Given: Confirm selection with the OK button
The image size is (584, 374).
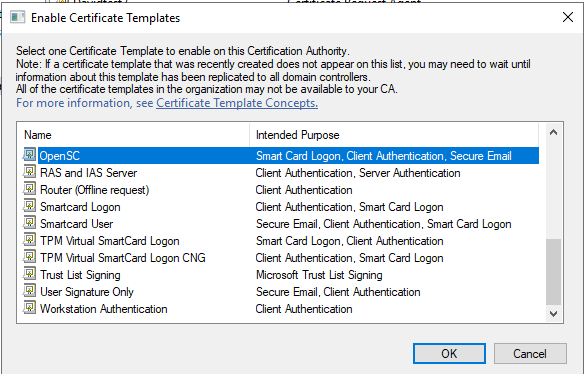Looking at the screenshot, I should tap(449, 353).
